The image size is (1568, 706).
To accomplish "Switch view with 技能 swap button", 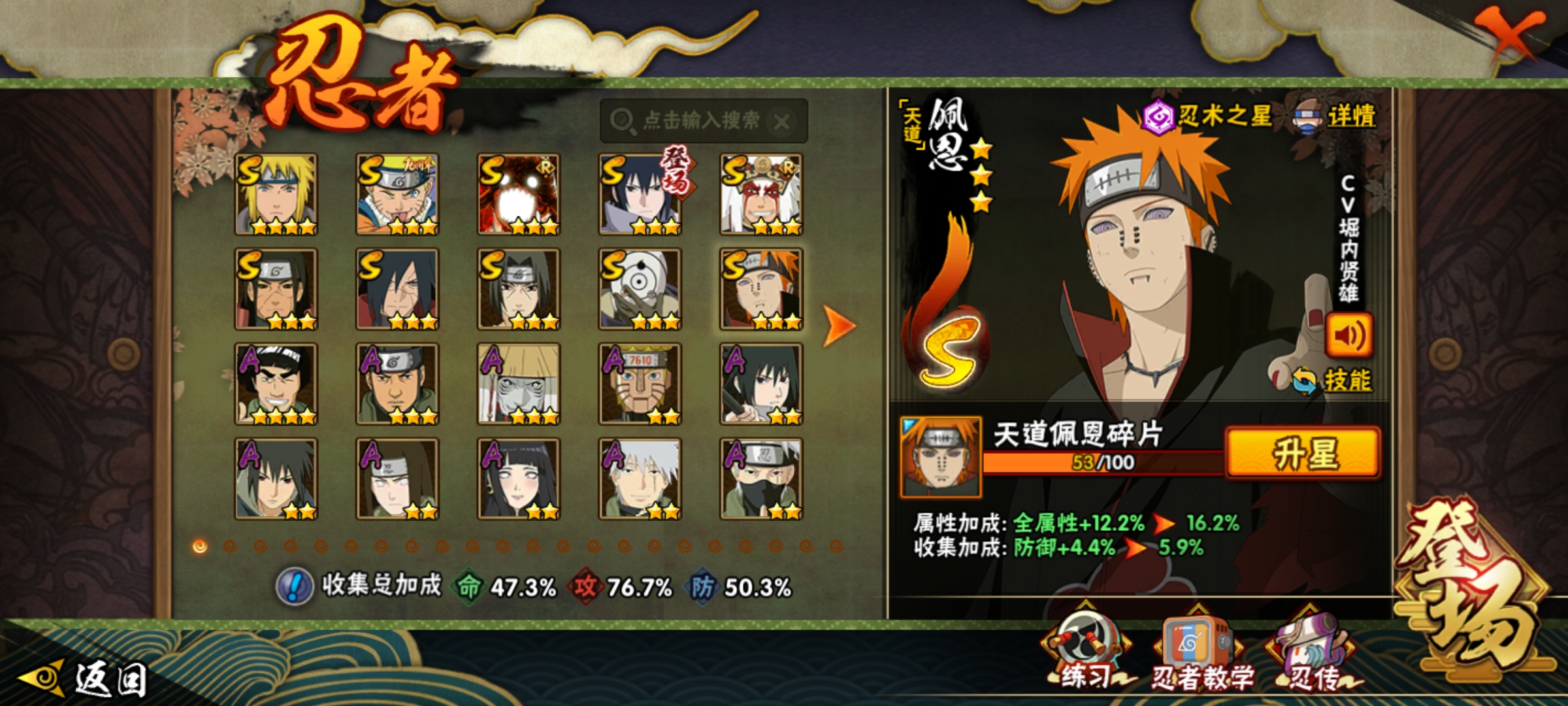I will pos(1332,380).
